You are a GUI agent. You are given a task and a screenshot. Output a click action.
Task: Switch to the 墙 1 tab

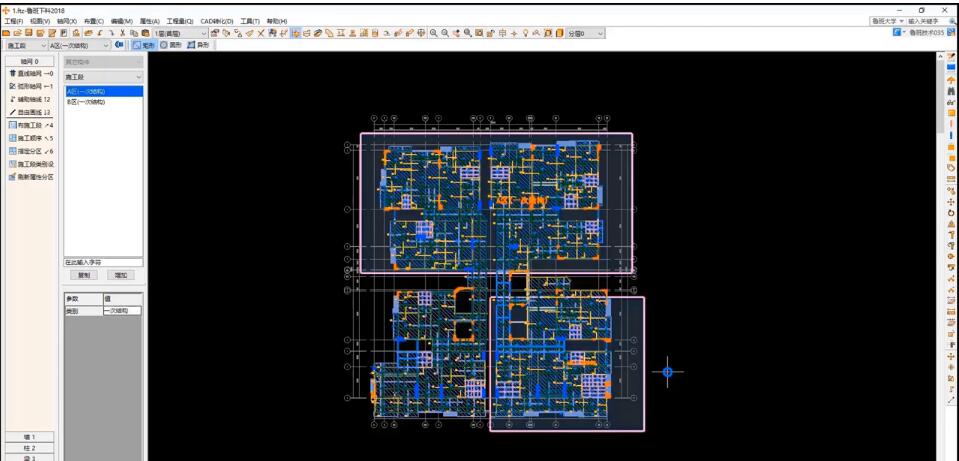(x=29, y=437)
